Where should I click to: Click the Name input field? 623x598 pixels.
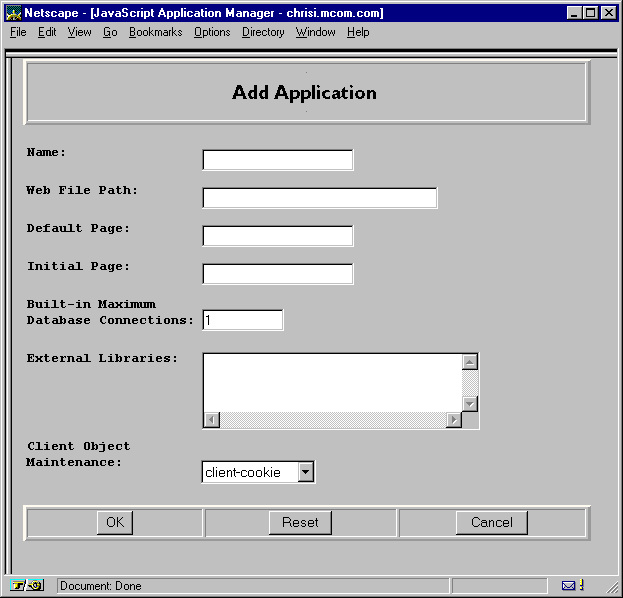(x=278, y=160)
